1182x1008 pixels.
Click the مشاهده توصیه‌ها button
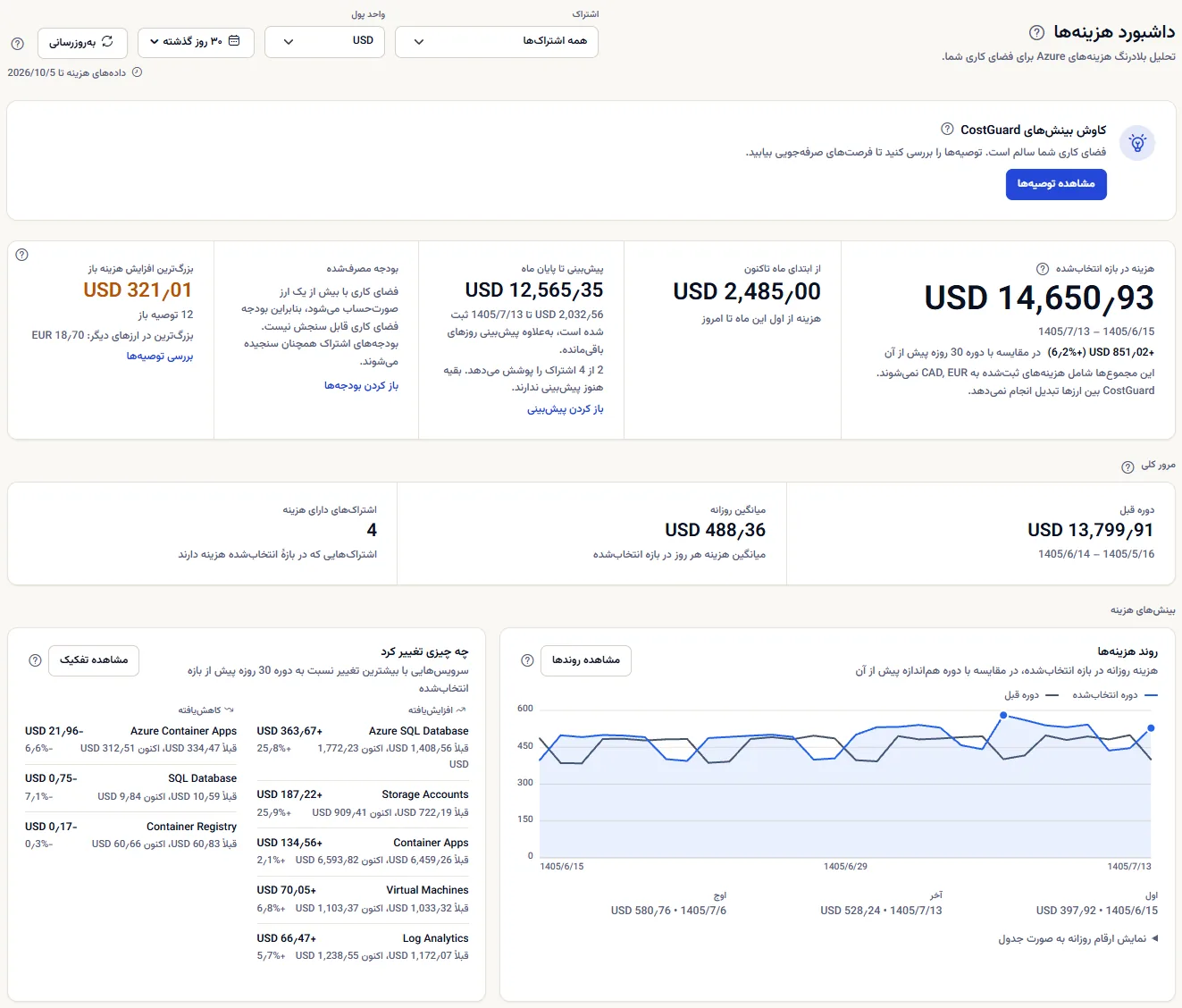1056,184
